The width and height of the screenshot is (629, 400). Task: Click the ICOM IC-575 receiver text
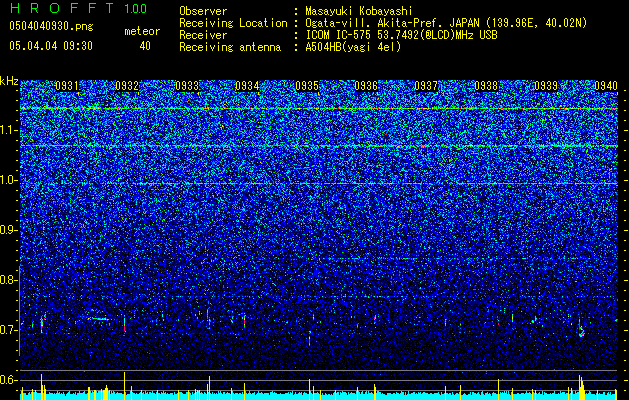tap(401, 35)
